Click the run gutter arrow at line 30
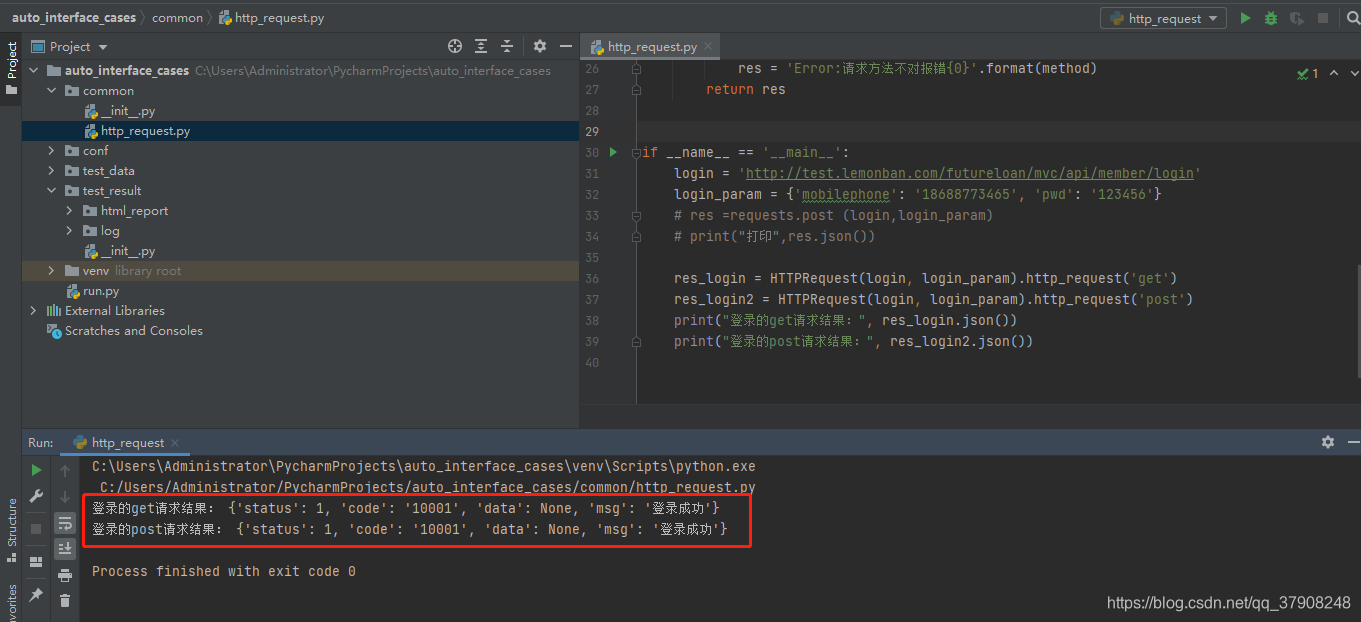The height and width of the screenshot is (622, 1361). point(615,152)
